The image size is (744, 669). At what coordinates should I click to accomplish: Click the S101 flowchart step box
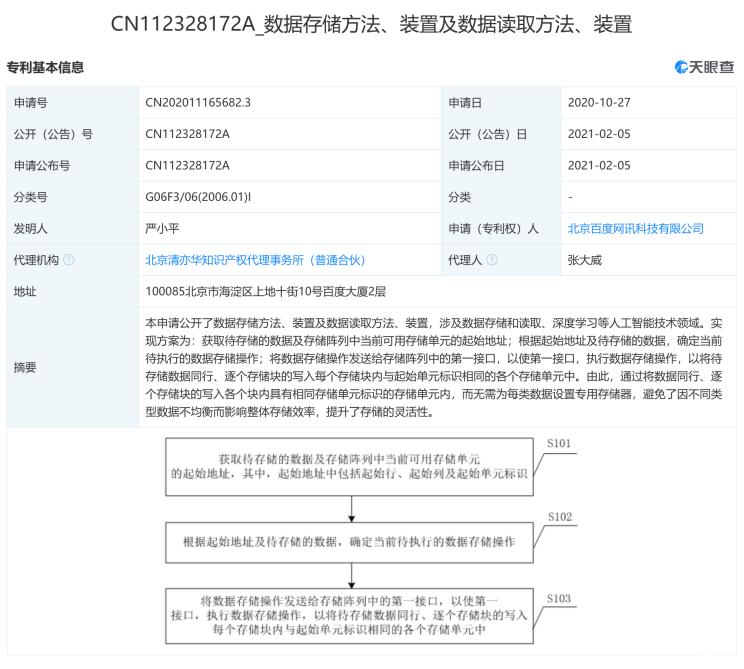point(349,473)
